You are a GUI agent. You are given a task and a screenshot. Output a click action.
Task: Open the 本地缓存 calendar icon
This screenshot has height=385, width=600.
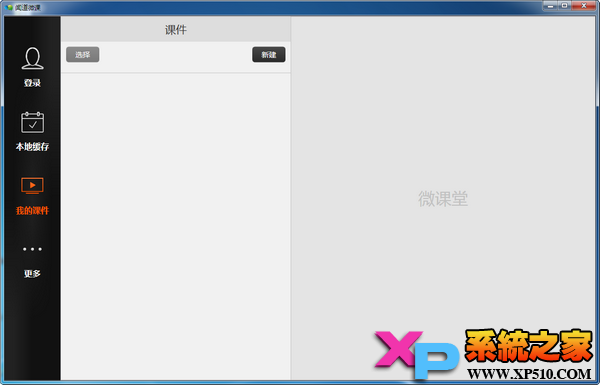point(33,122)
